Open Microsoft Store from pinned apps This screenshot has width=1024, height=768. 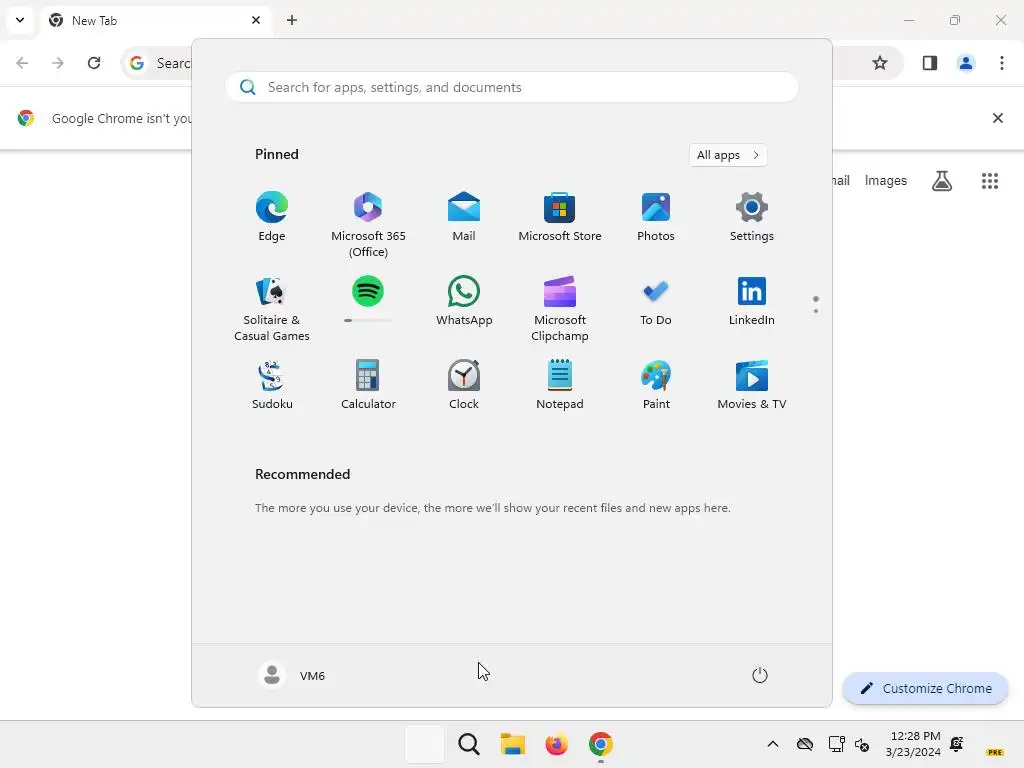tap(560, 217)
